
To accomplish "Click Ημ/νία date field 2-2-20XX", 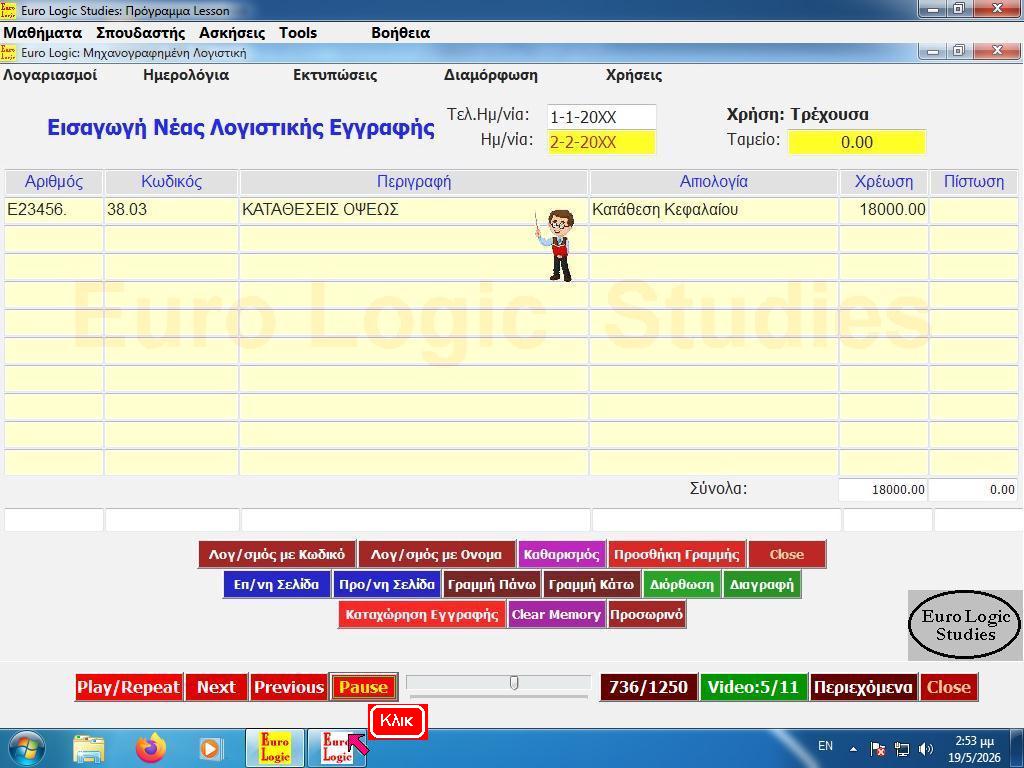I will [601, 142].
